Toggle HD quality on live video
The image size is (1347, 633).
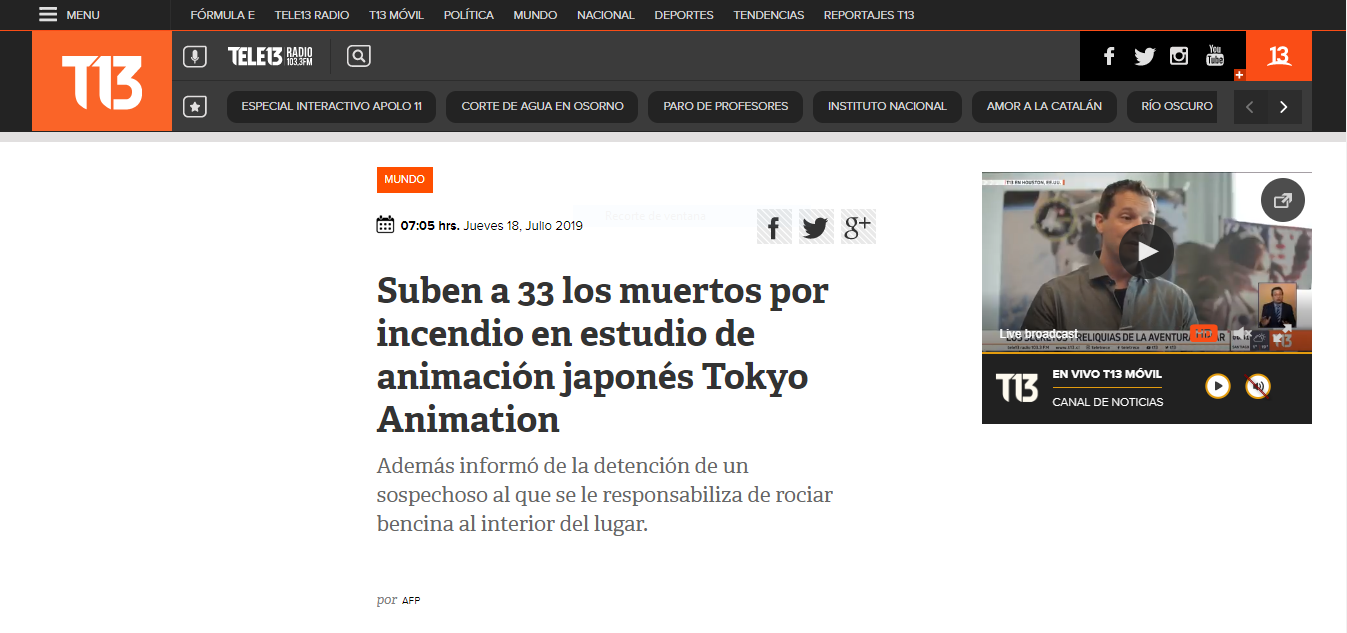(x=1204, y=334)
